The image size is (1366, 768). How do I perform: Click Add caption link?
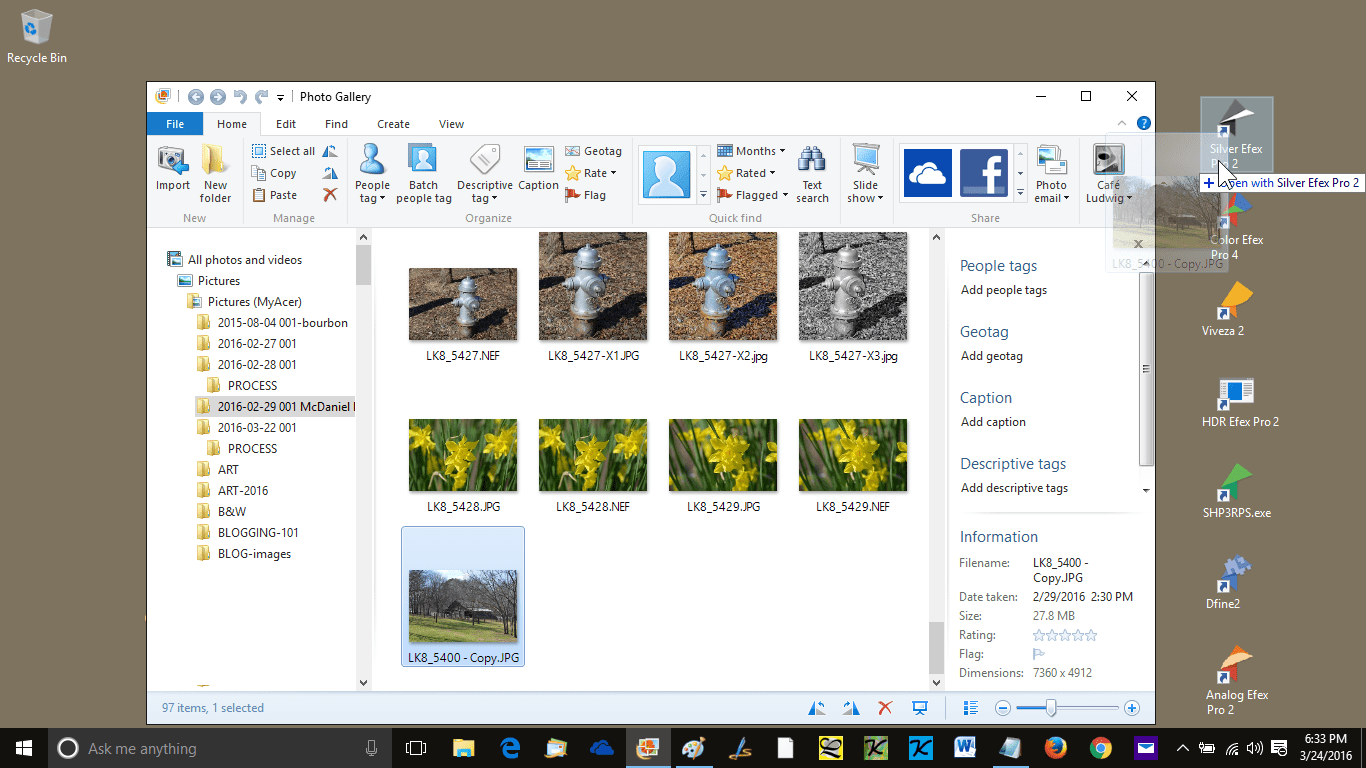[x=993, y=422]
